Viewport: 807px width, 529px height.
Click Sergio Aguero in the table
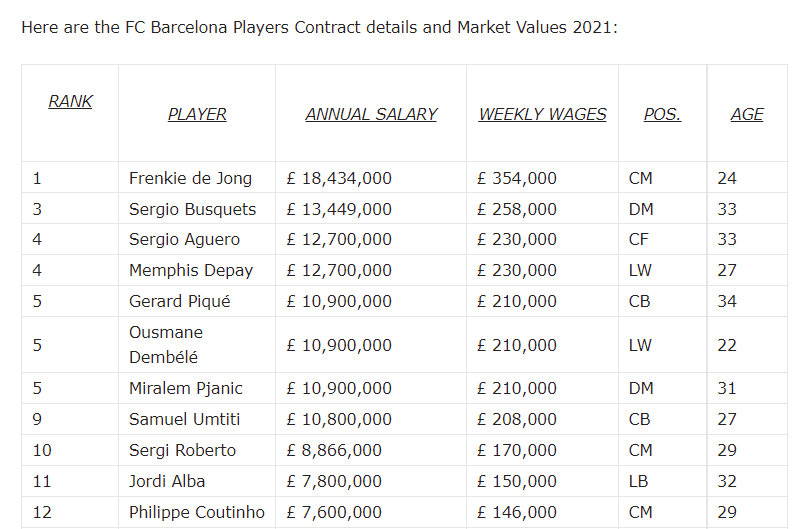click(x=184, y=239)
